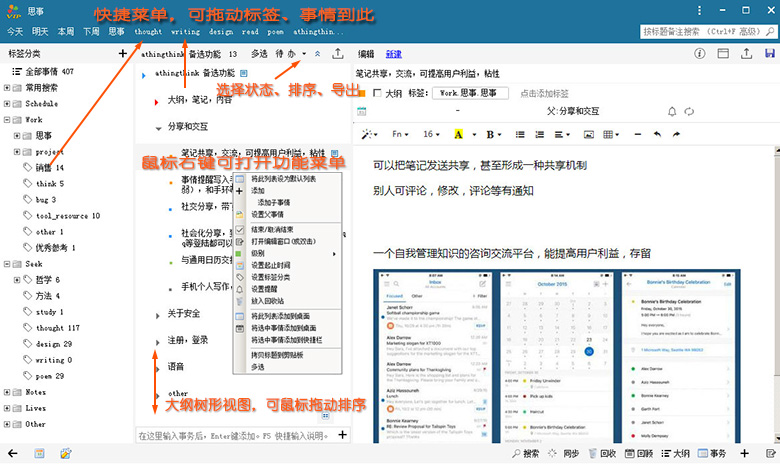Undo the last edit in editor toolbar

[x=657, y=134]
